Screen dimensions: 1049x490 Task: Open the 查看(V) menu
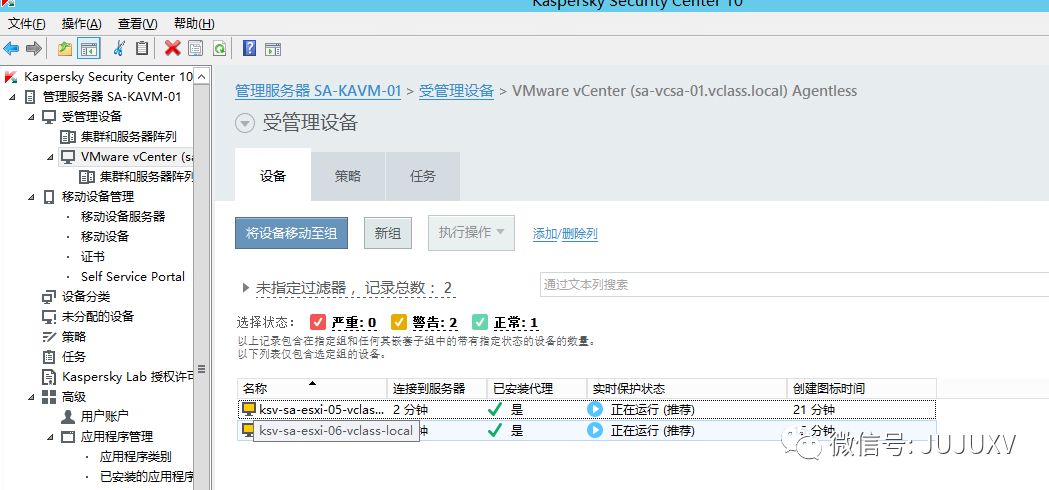click(x=138, y=24)
